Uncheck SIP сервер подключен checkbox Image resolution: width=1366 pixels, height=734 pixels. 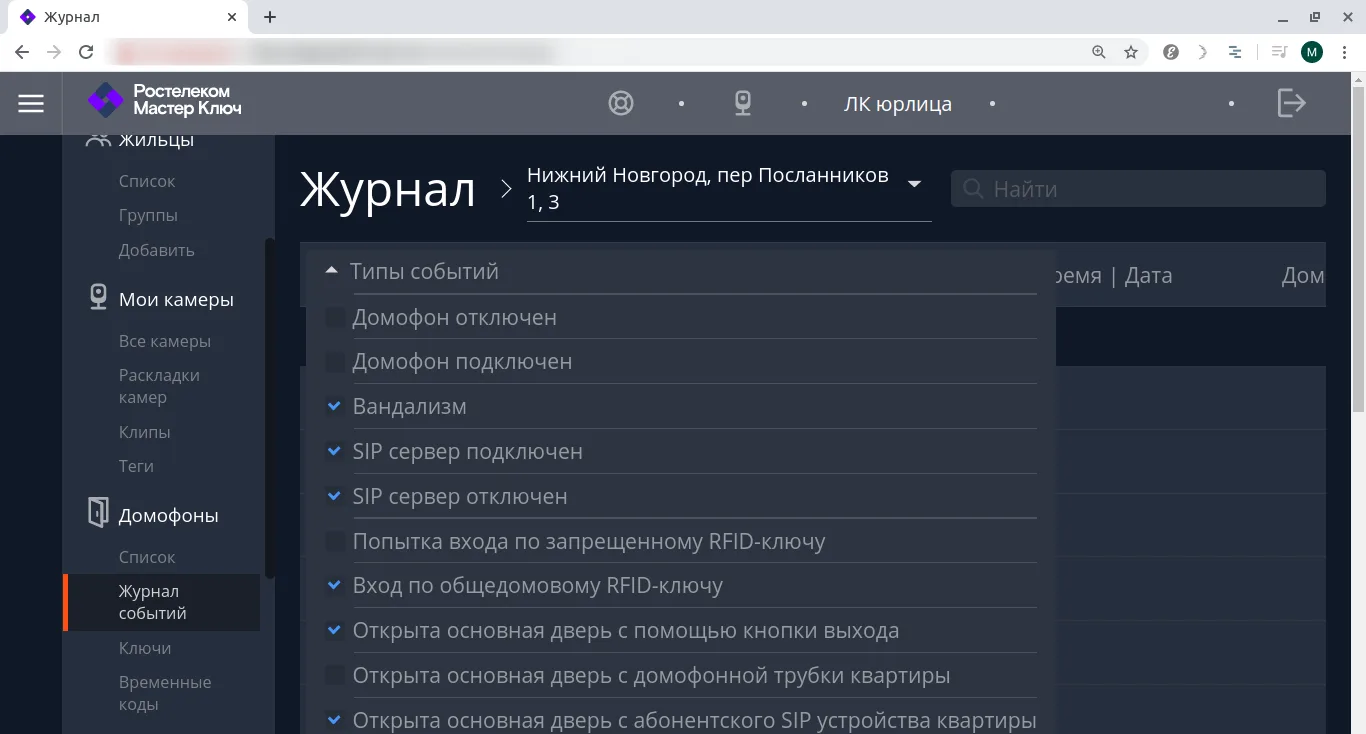click(x=336, y=451)
